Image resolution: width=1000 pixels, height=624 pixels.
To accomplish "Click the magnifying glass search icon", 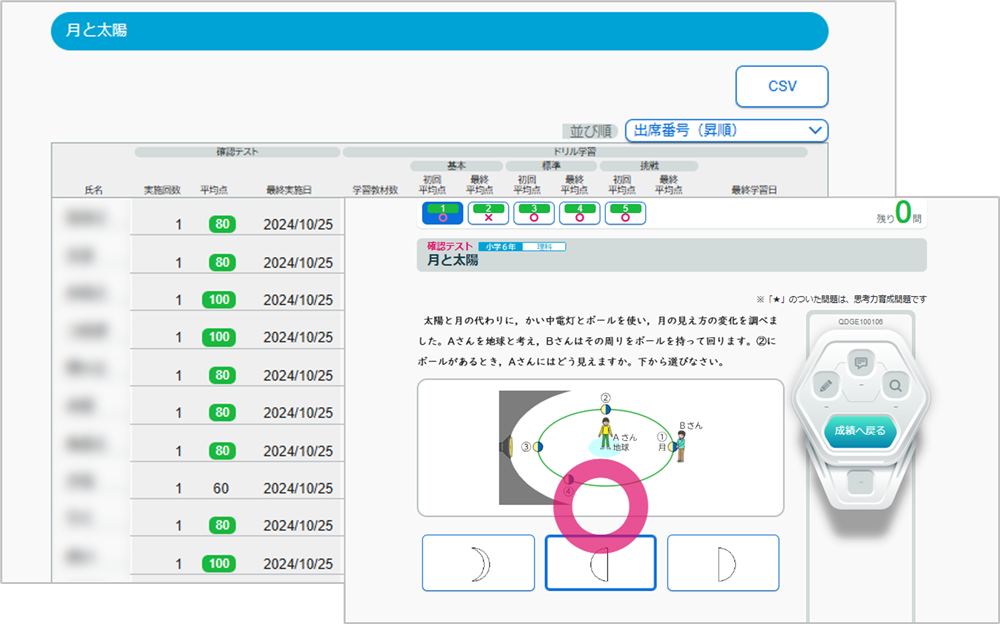I will [894, 384].
